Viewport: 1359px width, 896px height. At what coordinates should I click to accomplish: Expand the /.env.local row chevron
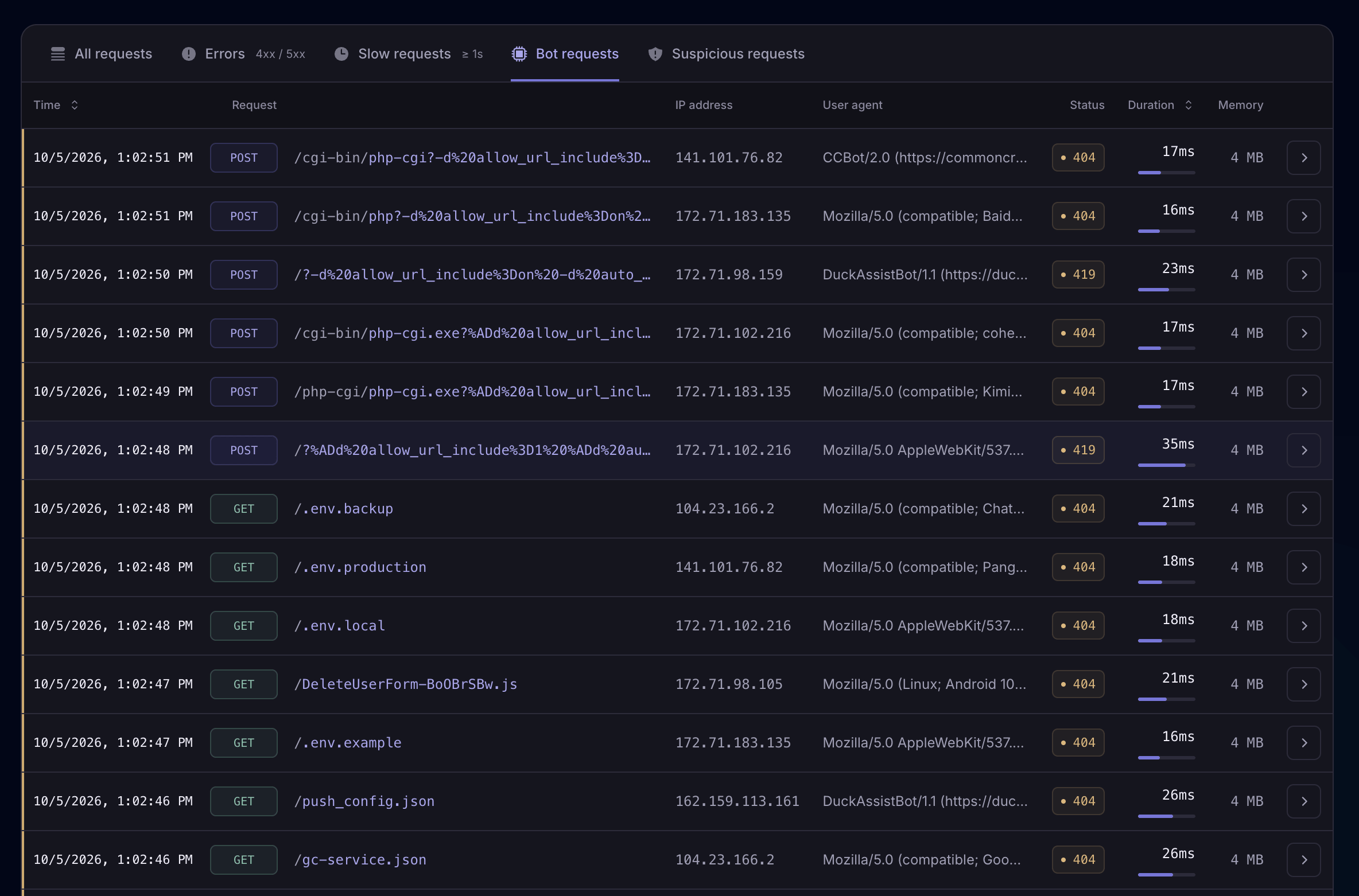(1304, 626)
